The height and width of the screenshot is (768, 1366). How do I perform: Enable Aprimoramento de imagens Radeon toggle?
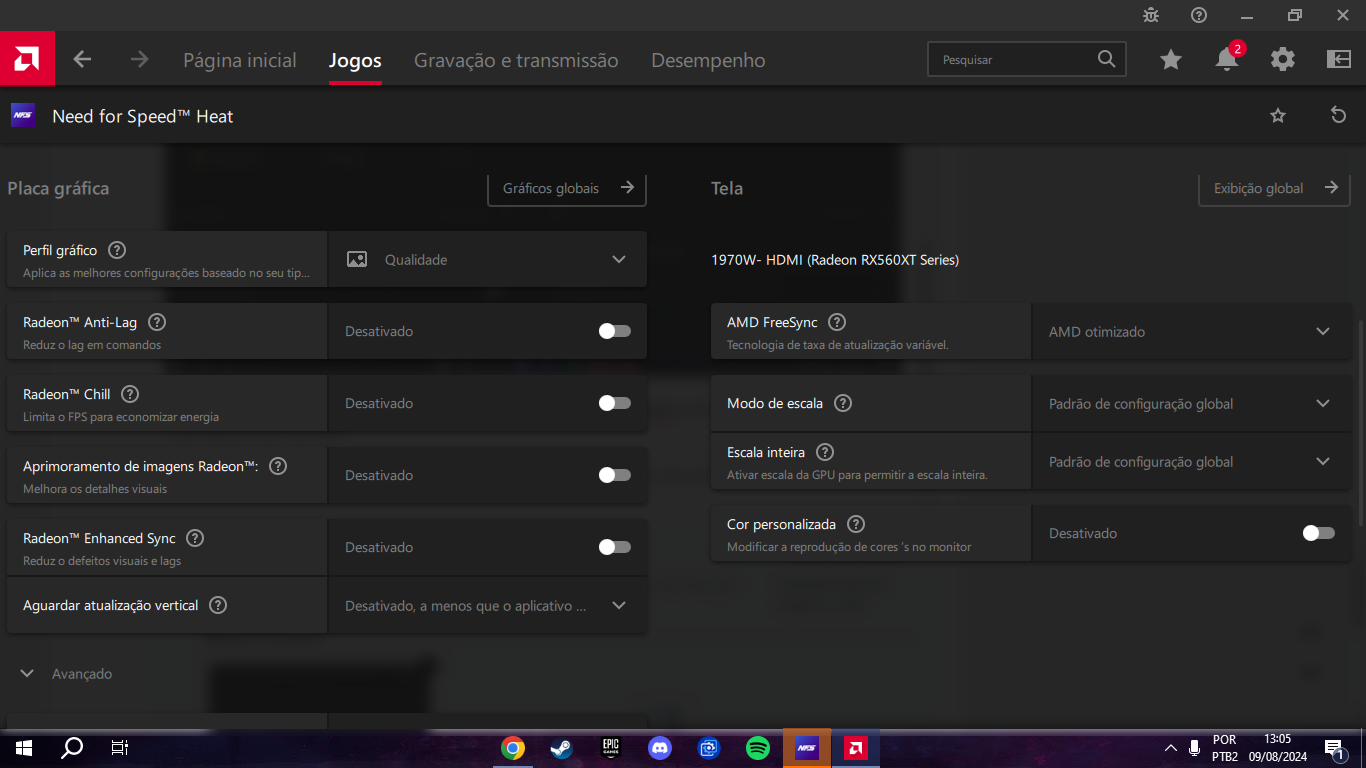tap(615, 475)
